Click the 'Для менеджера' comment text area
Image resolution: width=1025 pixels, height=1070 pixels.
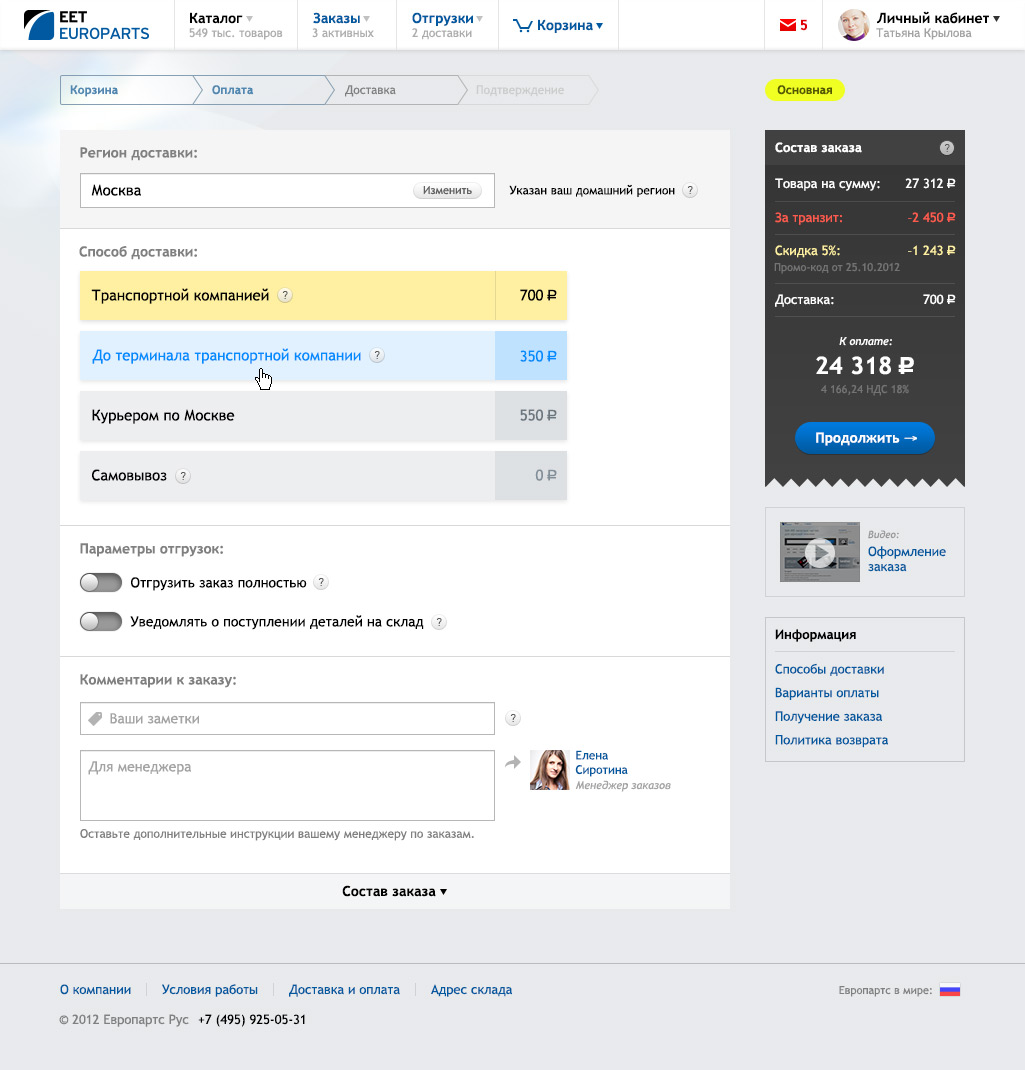tap(287, 785)
